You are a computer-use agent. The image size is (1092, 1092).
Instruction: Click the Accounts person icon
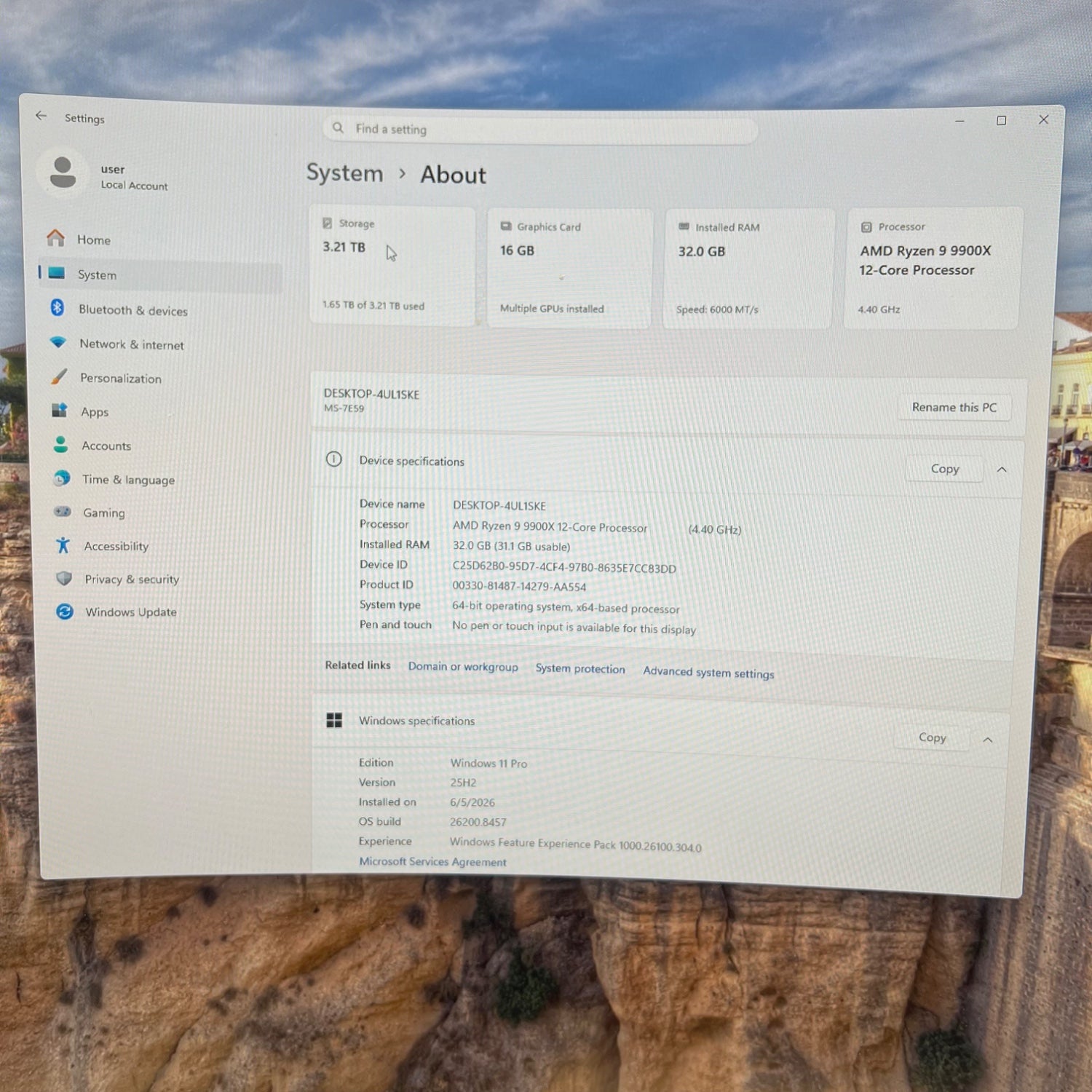point(60,444)
